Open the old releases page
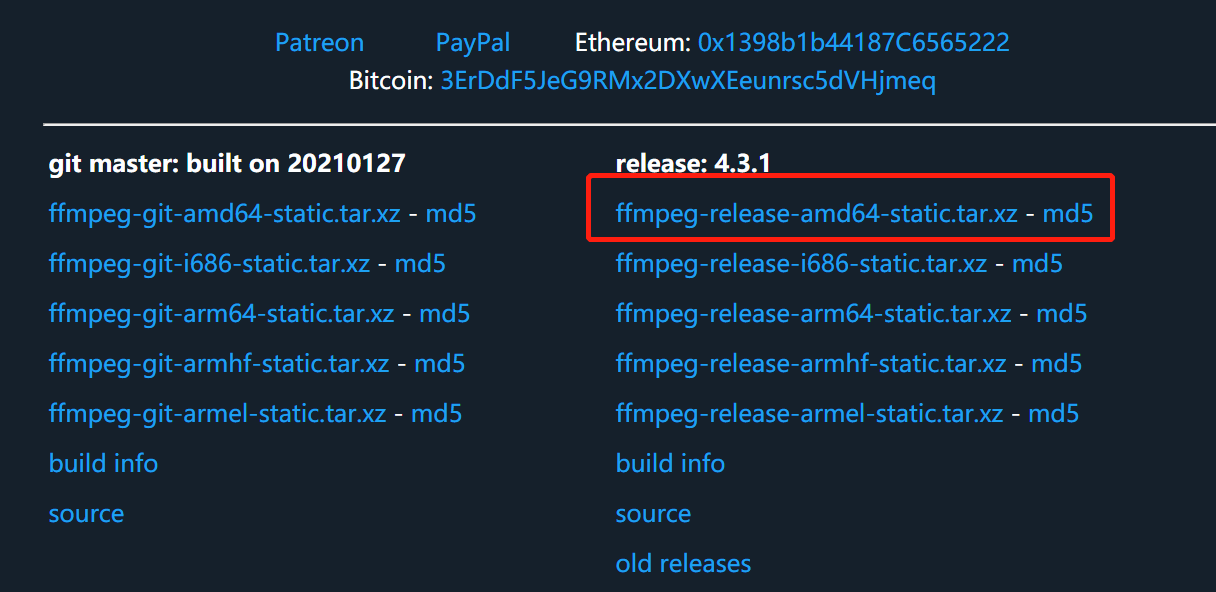Screen dimensions: 1216x592 click(x=683, y=563)
